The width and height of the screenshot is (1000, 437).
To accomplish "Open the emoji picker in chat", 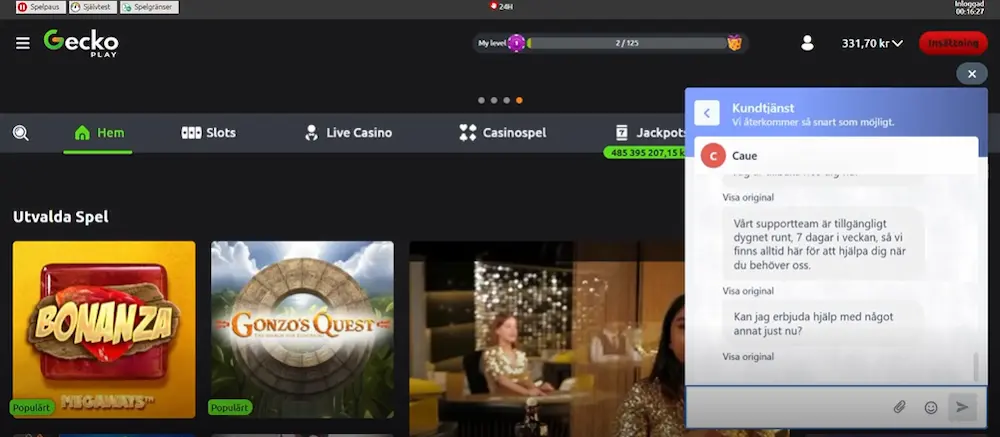I will 931,407.
